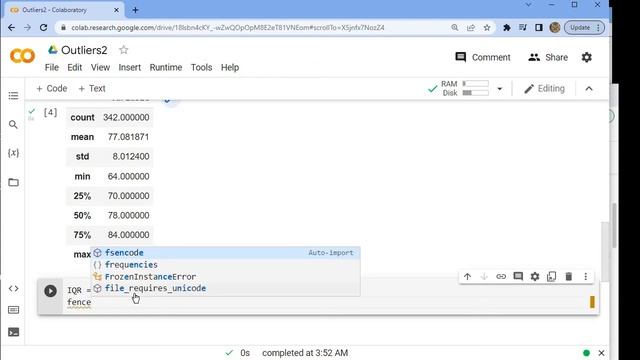Viewport: 640px width, 360px height.
Task: Run the IQR code cell
Action: (x=51, y=291)
